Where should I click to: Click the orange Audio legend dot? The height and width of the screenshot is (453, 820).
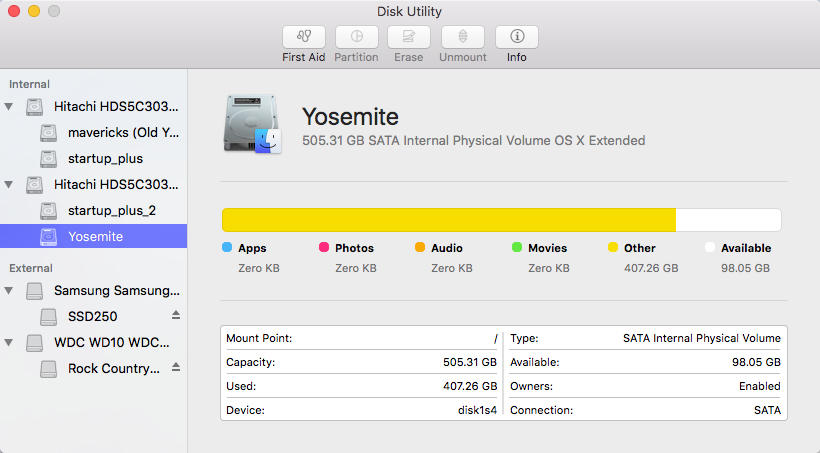tap(420, 247)
